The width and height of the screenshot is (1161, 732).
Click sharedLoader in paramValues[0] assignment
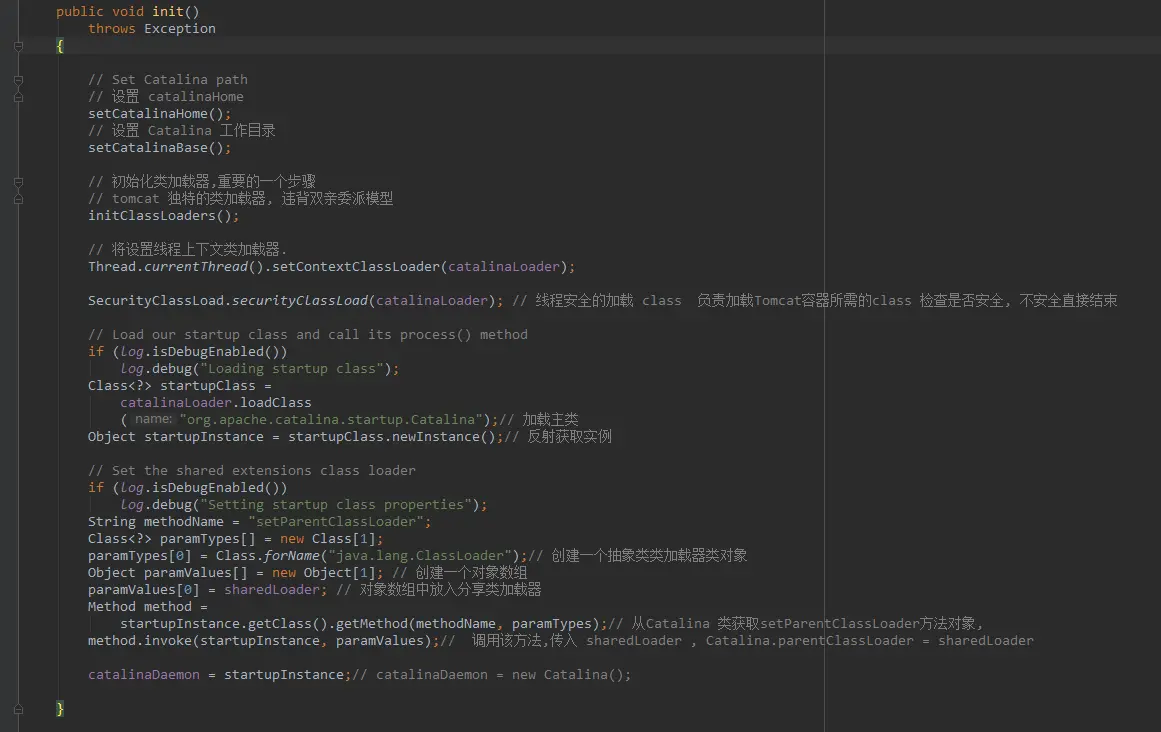(272, 591)
